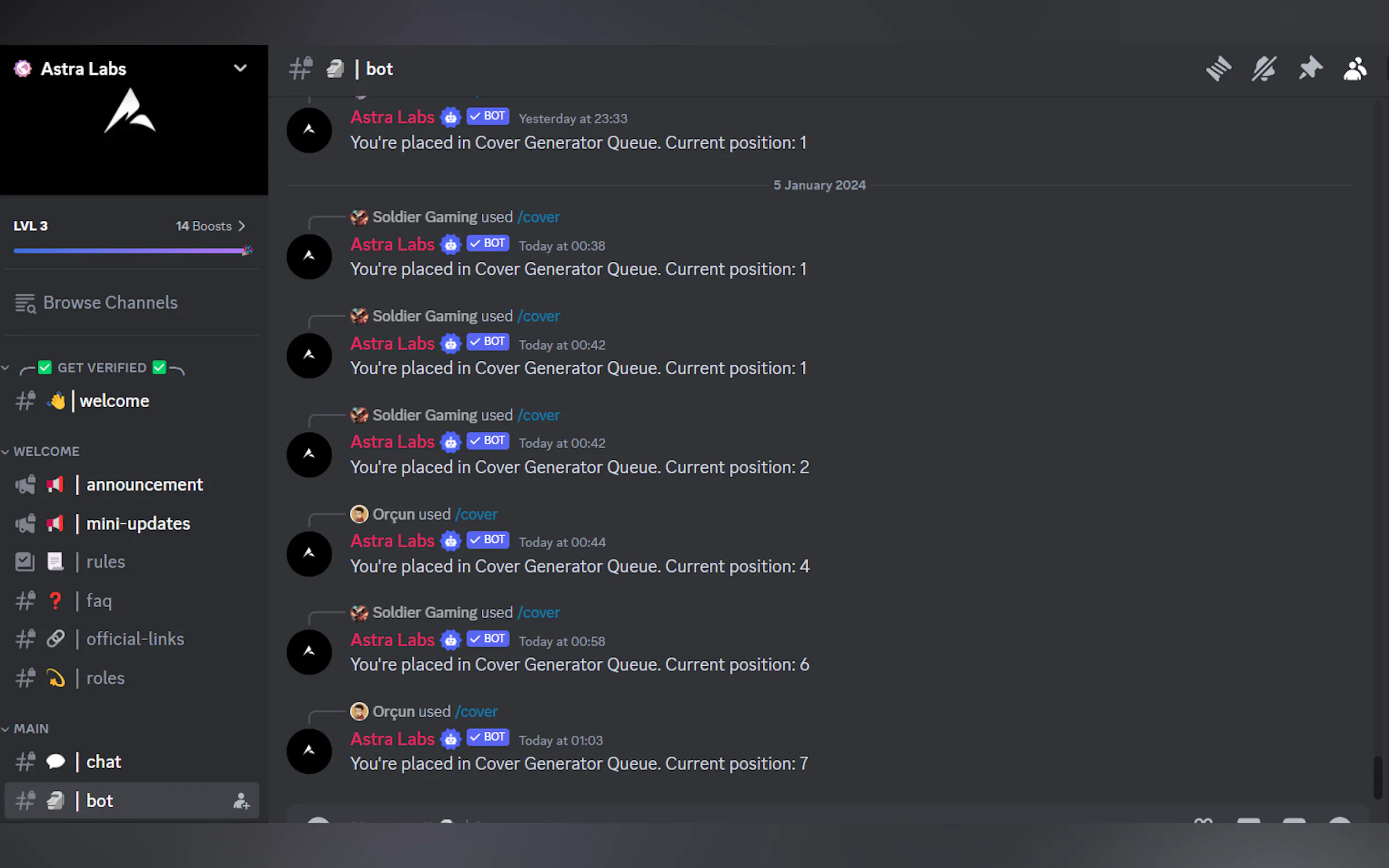Switch to the chat channel
This screenshot has width=1389, height=868.
(x=131, y=762)
